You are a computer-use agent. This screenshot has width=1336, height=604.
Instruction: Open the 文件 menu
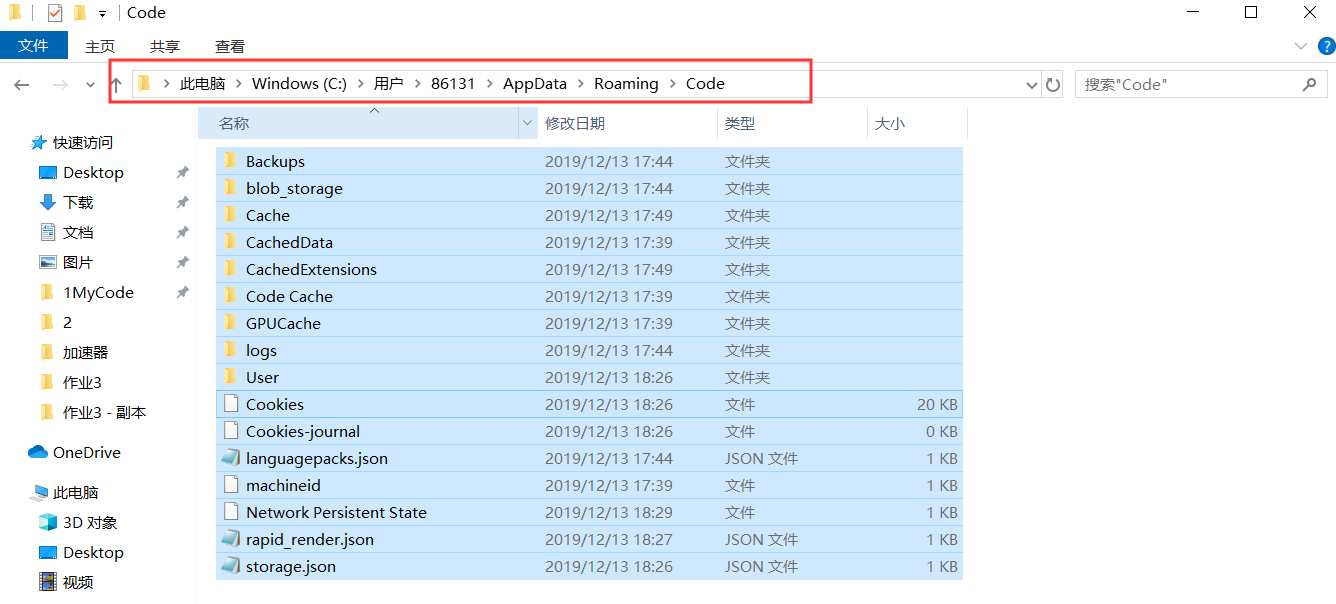[34, 46]
